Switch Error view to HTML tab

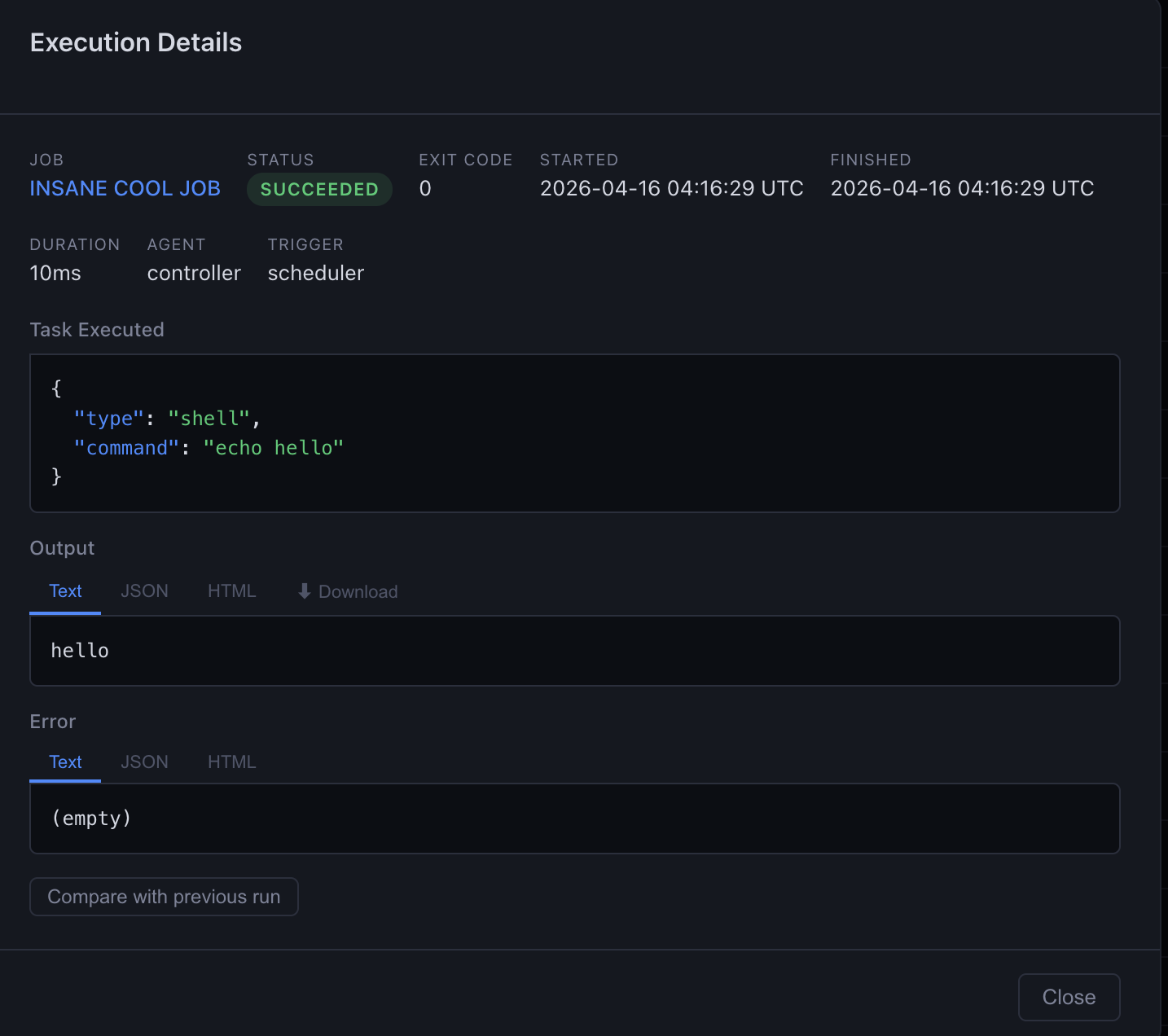click(x=232, y=762)
